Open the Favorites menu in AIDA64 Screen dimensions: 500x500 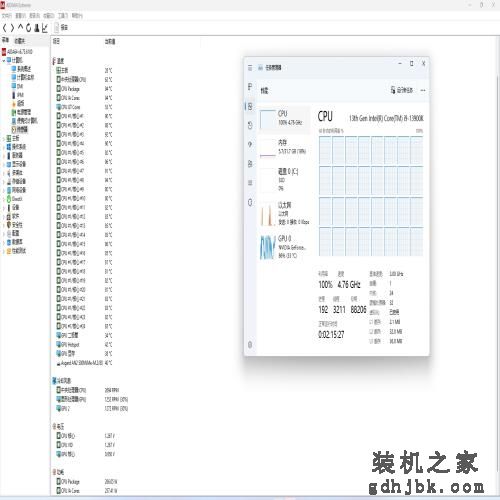click(x=49, y=16)
